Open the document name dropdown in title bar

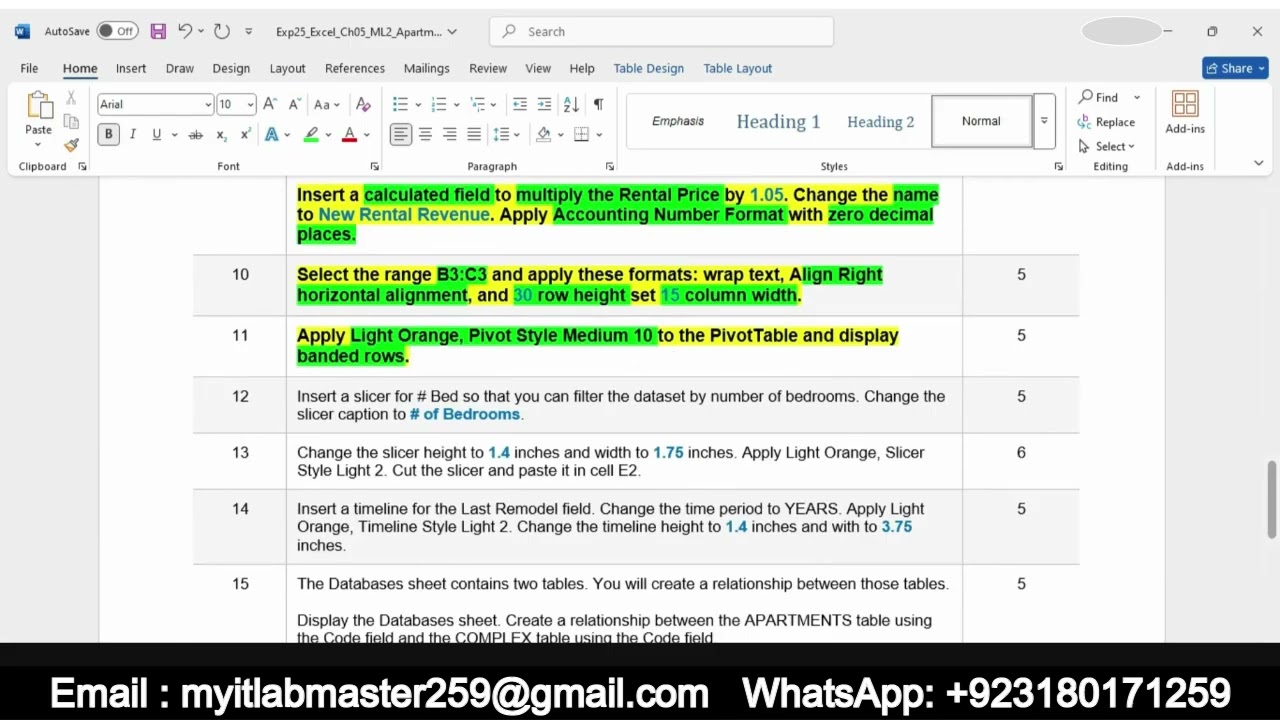click(452, 32)
